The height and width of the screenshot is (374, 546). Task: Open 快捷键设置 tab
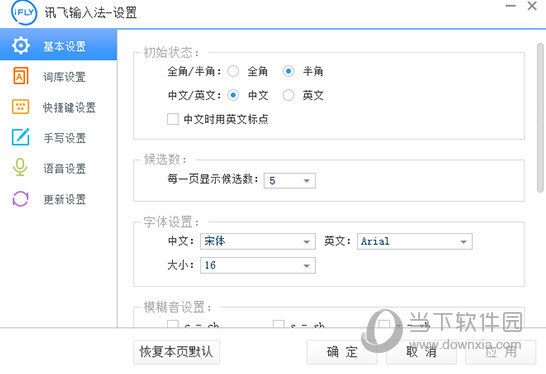pyautogui.click(x=58, y=107)
